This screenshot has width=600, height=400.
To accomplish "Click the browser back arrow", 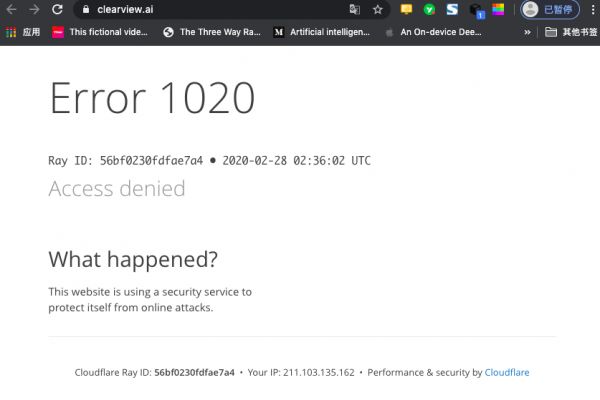I will [x=11, y=10].
